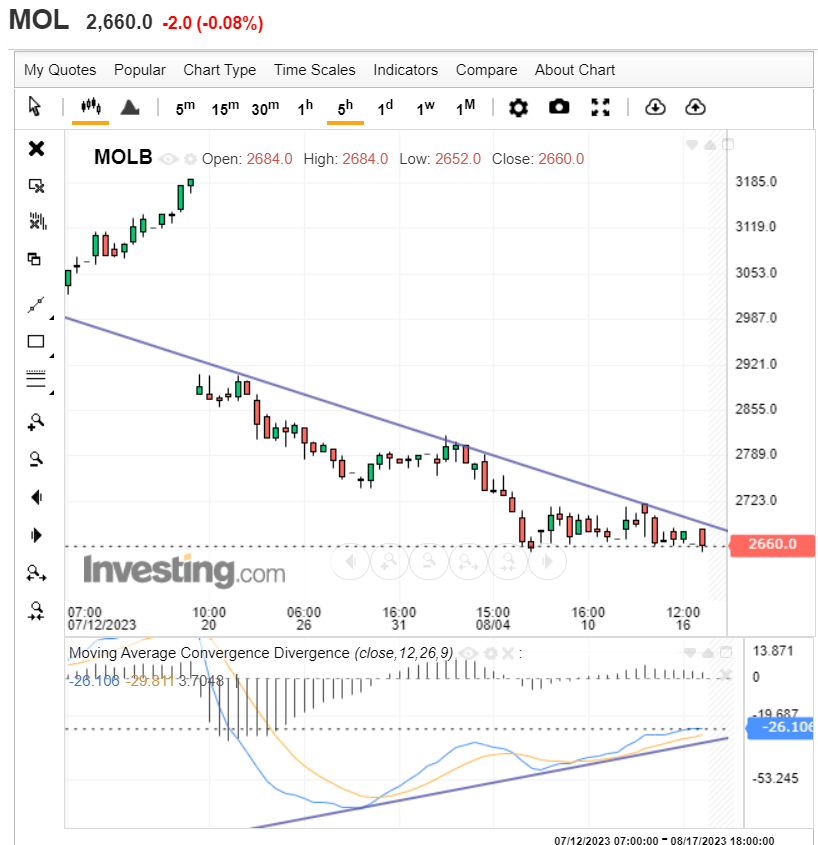Click the cloud download (load chart) icon
This screenshot has width=818, height=845.
point(655,108)
